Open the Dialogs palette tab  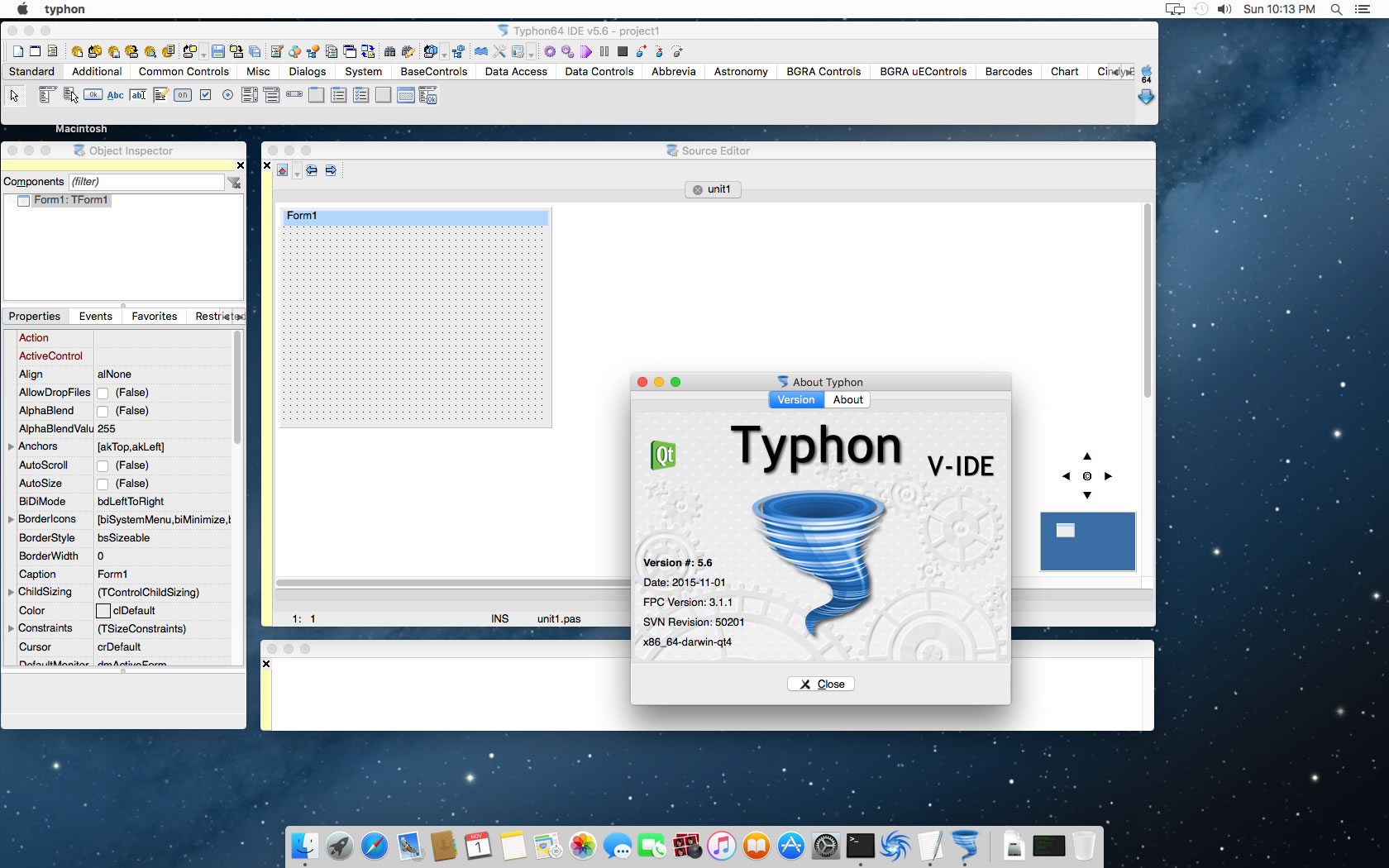[x=308, y=72]
